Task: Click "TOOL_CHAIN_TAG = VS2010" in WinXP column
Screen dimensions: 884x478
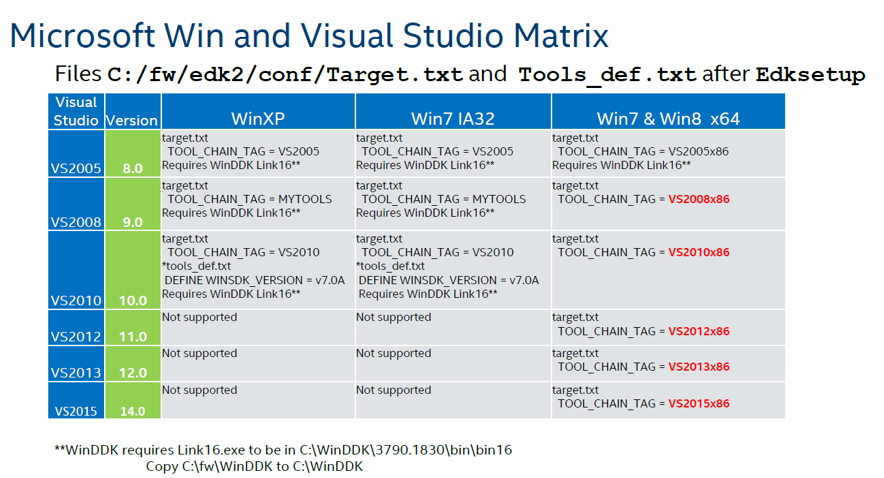Action: (x=244, y=252)
